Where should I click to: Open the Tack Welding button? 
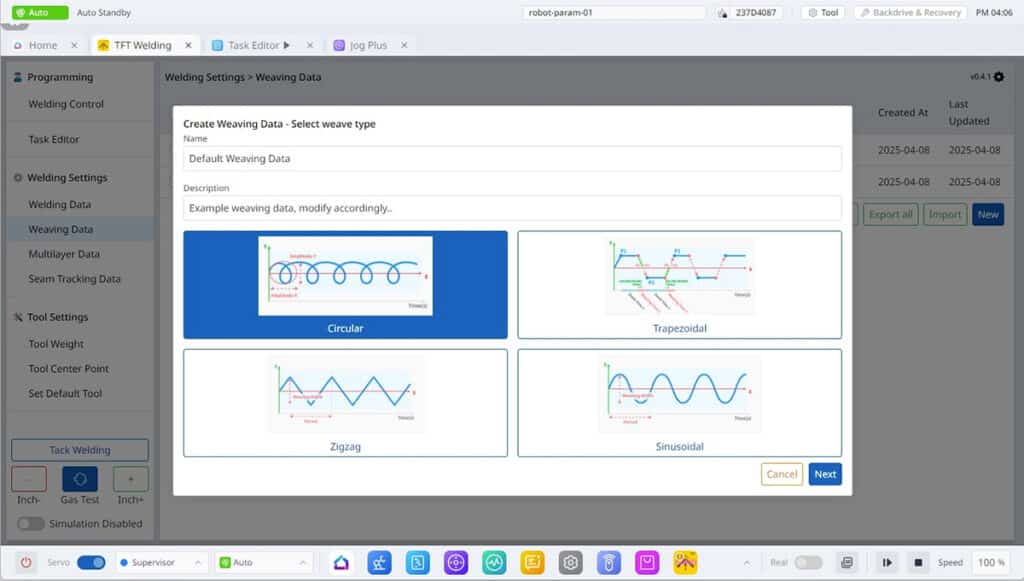coord(80,450)
